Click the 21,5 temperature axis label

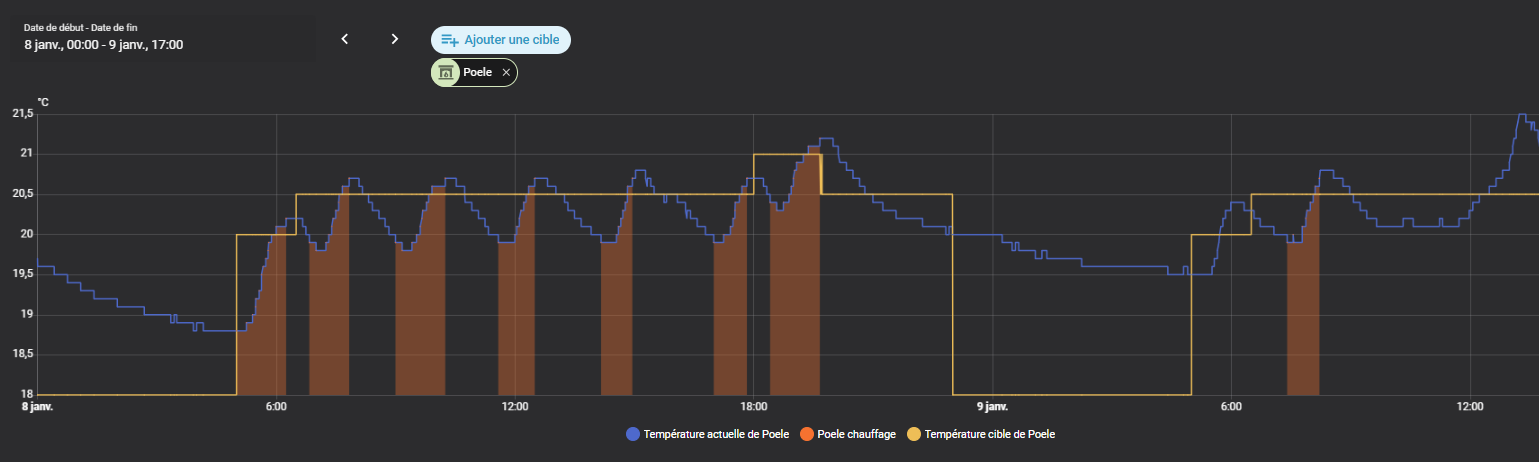point(22,114)
